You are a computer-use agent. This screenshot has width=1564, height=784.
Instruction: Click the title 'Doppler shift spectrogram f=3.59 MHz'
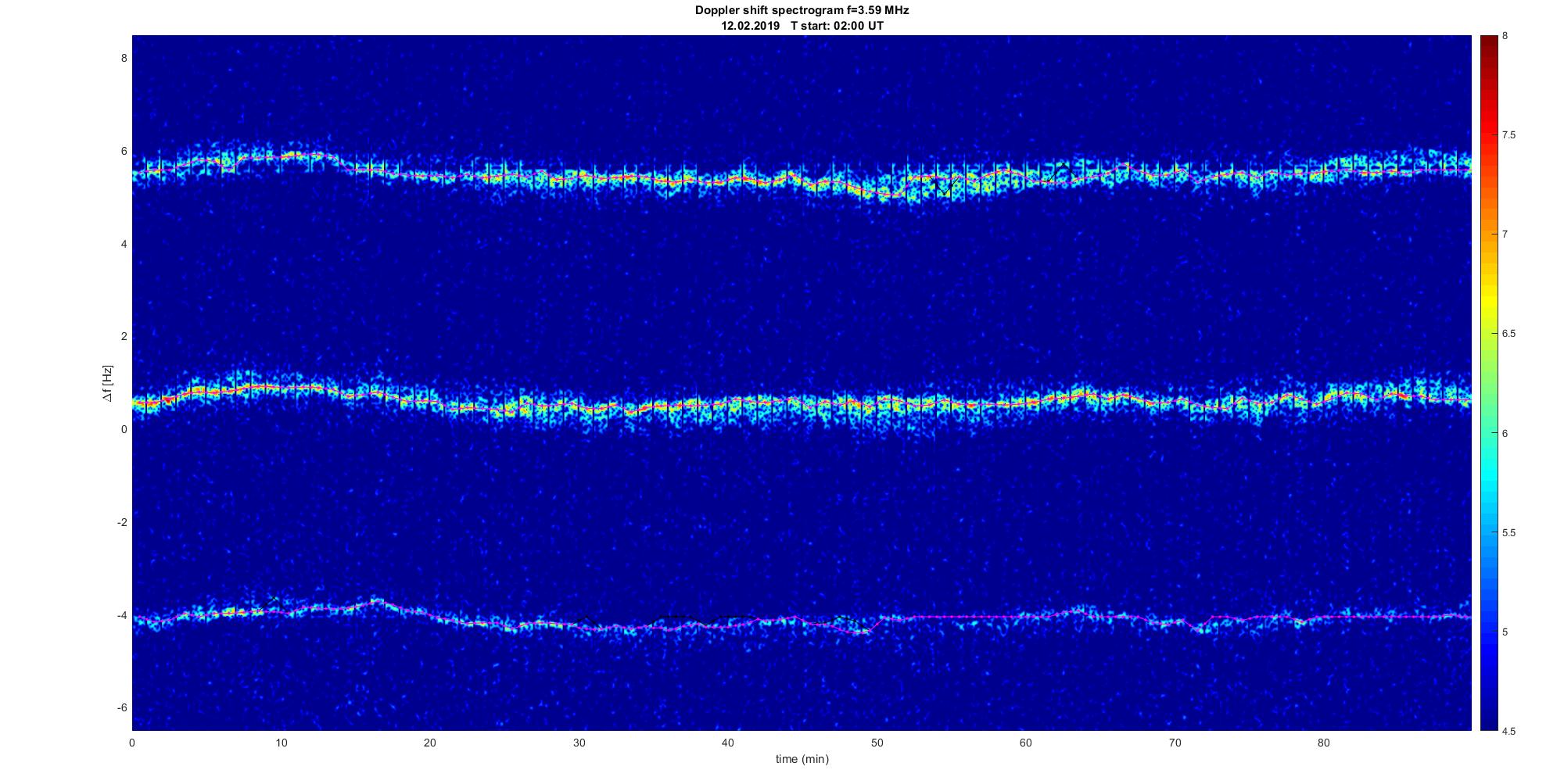[802, 11]
